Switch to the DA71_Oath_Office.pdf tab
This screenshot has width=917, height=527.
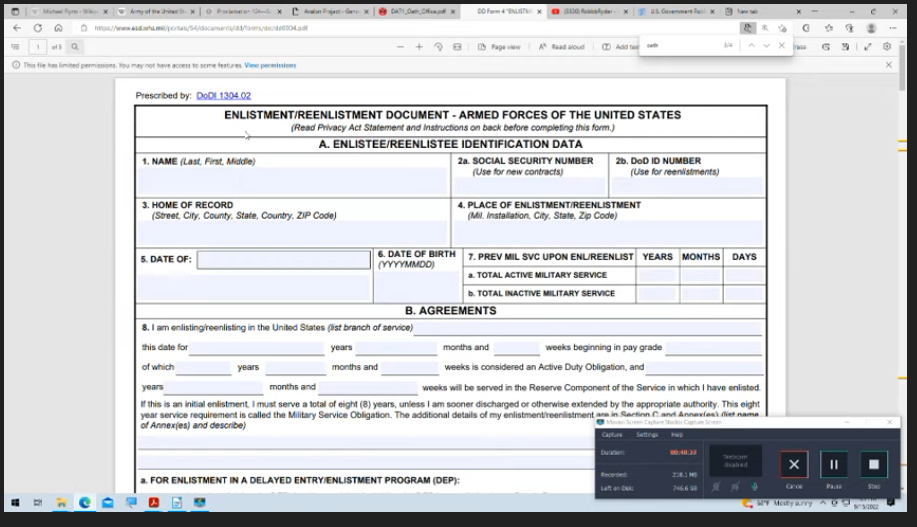click(416, 12)
